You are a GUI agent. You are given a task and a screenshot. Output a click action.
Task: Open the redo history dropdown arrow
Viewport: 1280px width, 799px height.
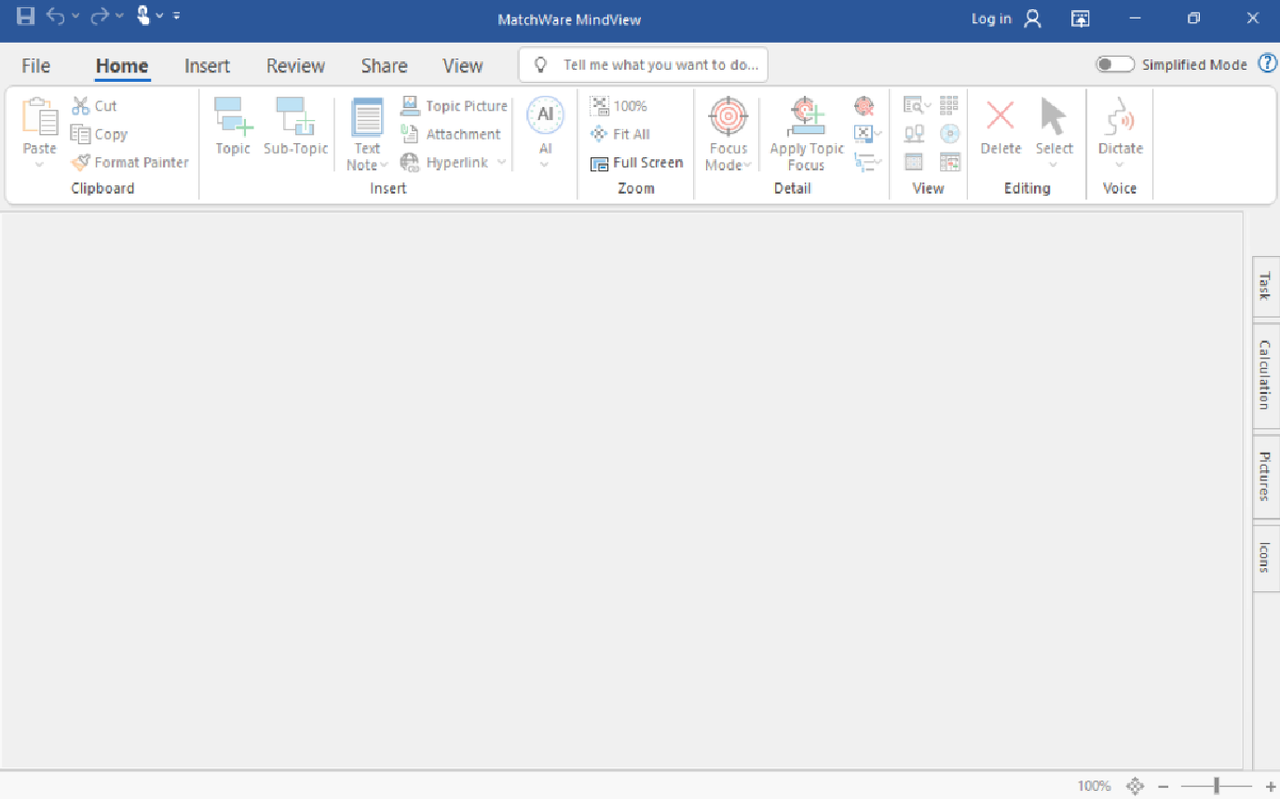tap(120, 16)
